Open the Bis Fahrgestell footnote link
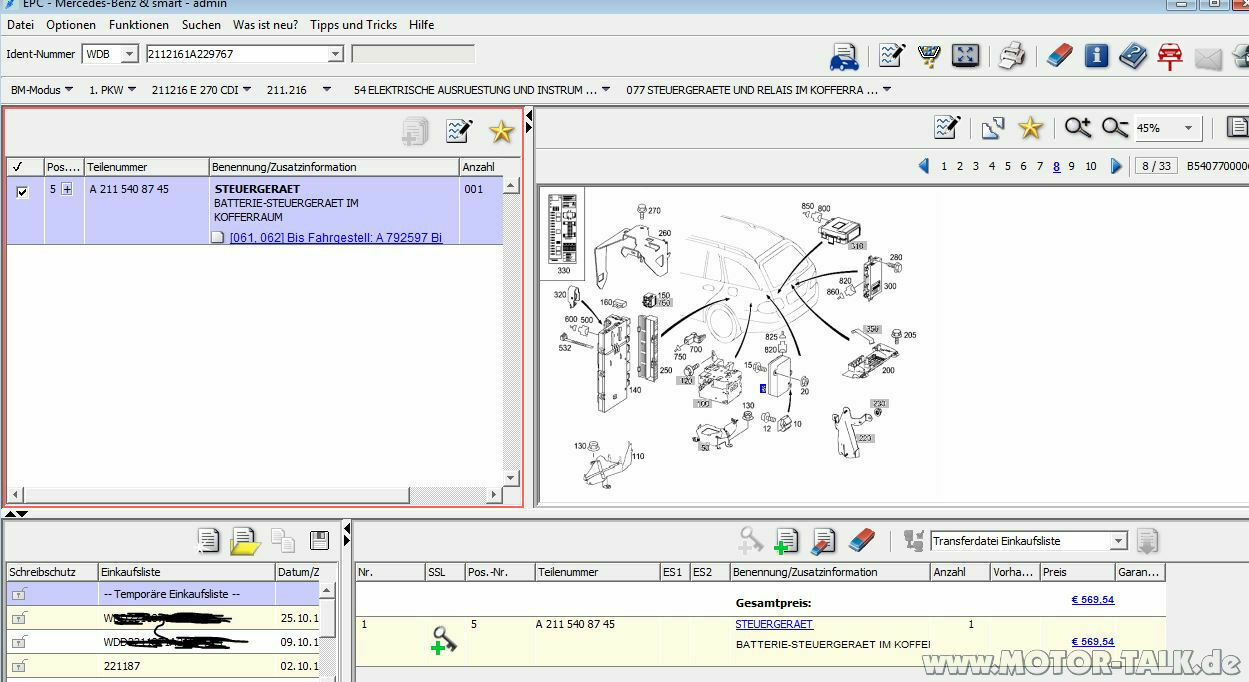The width and height of the screenshot is (1249, 682). (335, 237)
